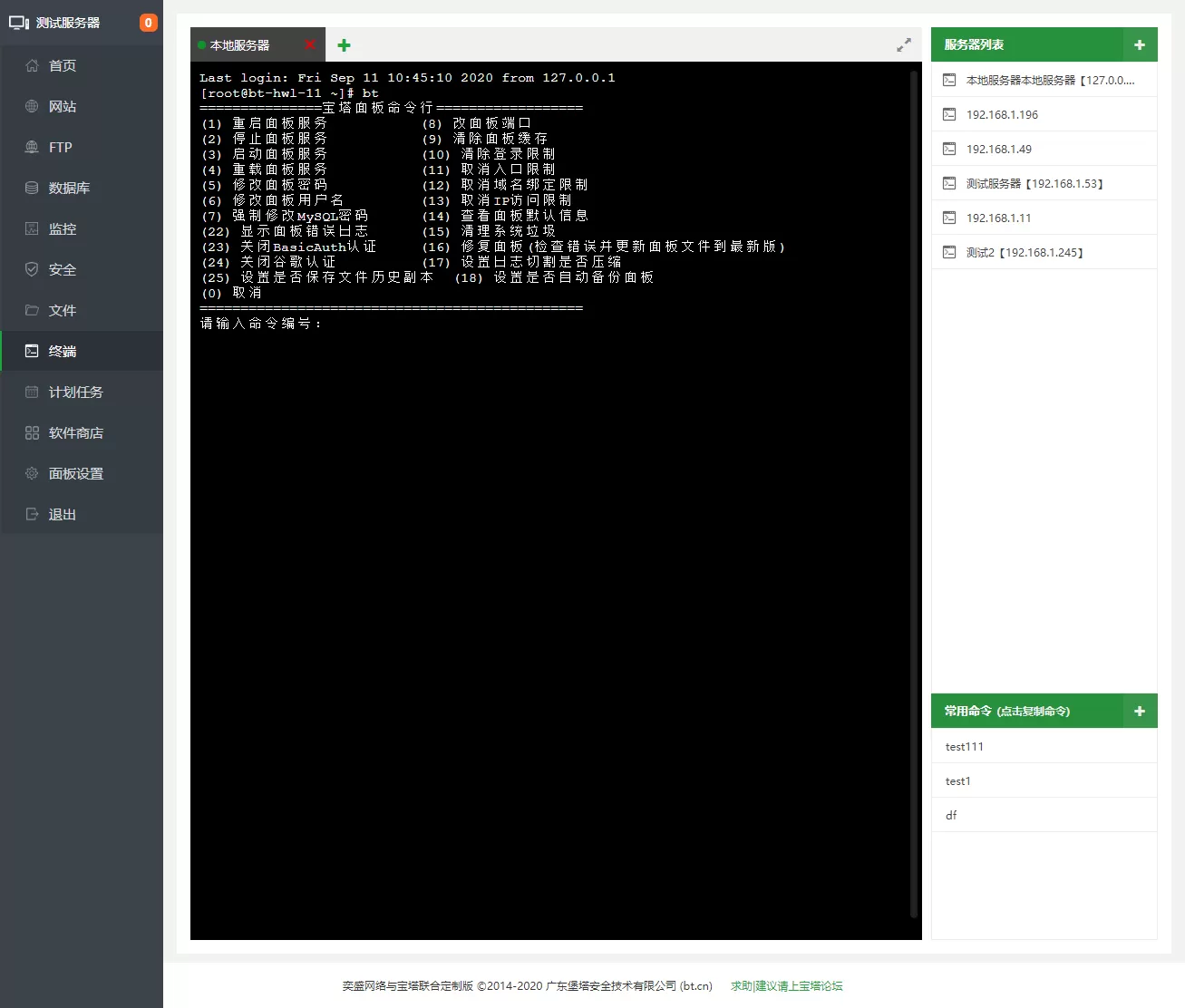This screenshot has width=1185, height=1008.
Task: Open the 安全 security section
Action: pos(60,269)
